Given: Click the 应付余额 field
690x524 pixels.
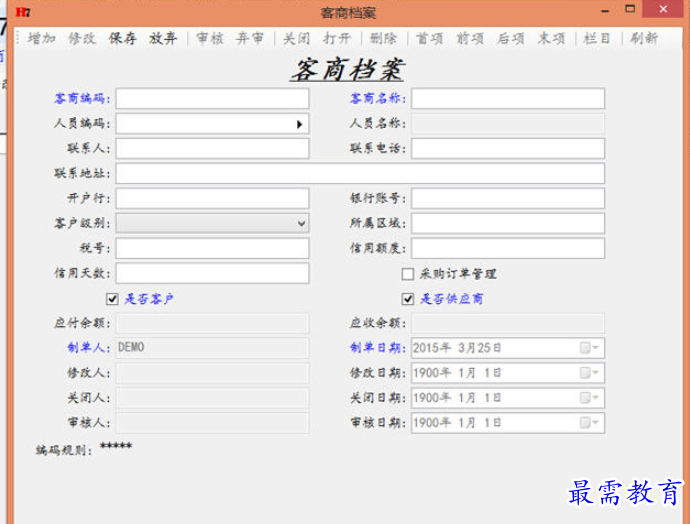Looking at the screenshot, I should point(212,323).
